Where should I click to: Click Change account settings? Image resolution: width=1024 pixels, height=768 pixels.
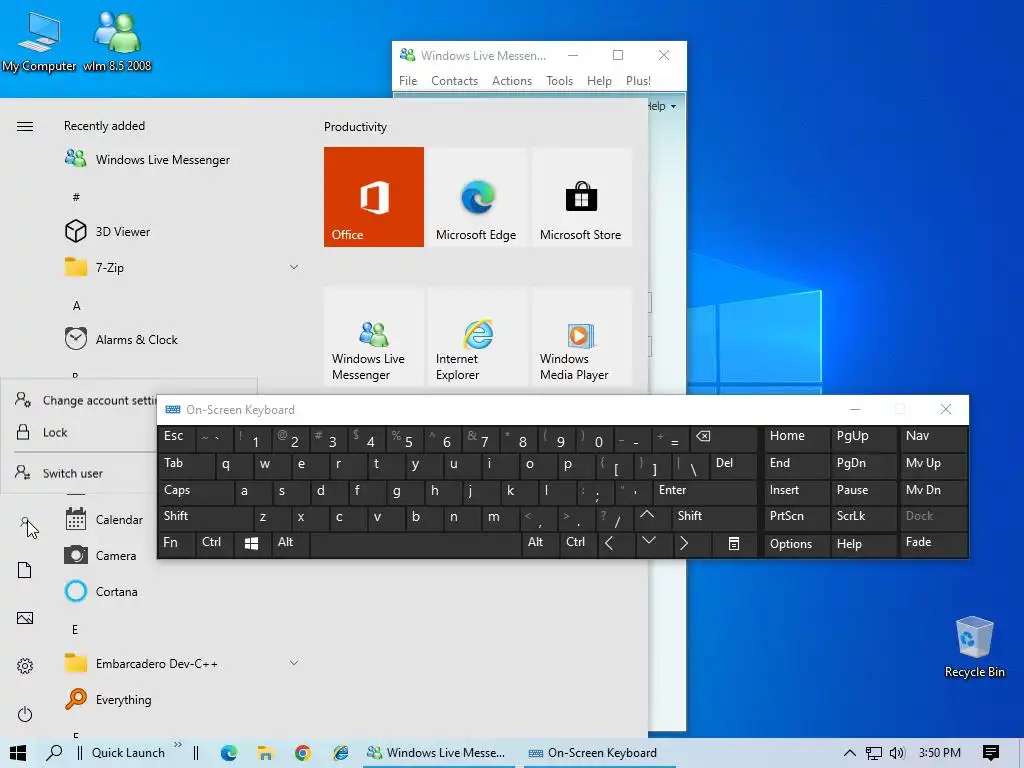[80, 400]
